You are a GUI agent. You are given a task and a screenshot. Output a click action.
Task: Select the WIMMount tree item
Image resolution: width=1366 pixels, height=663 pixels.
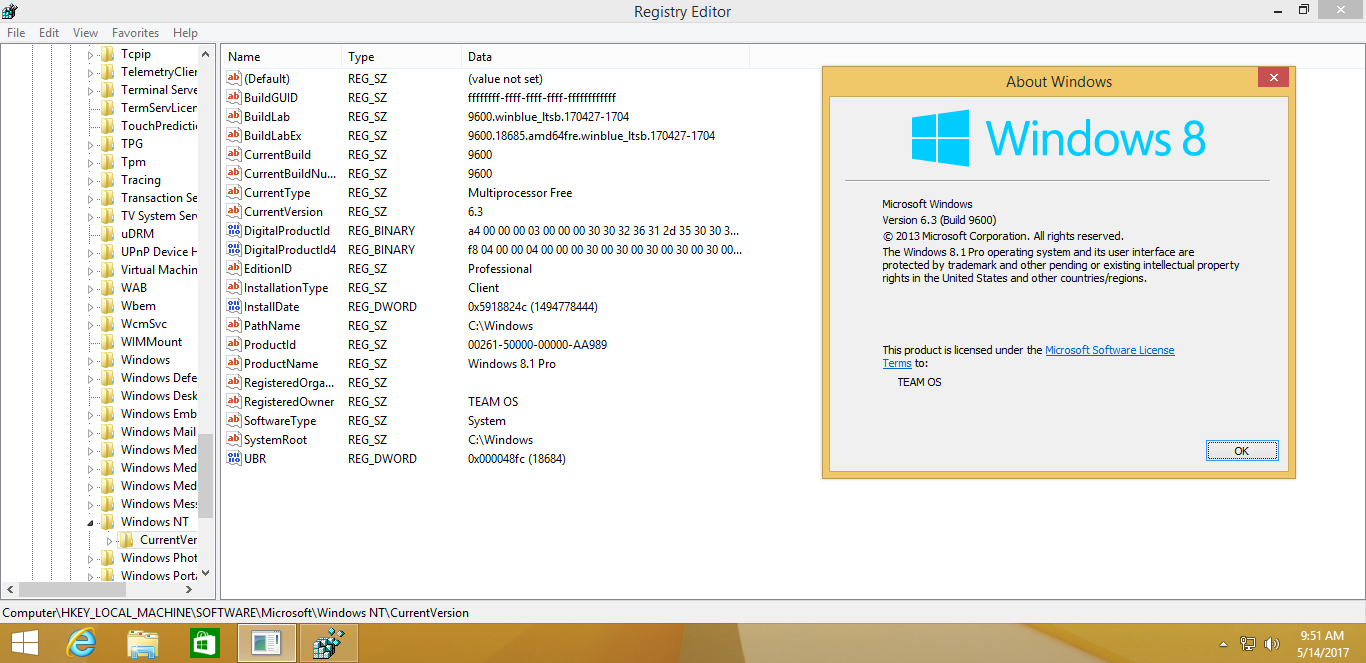click(x=151, y=342)
